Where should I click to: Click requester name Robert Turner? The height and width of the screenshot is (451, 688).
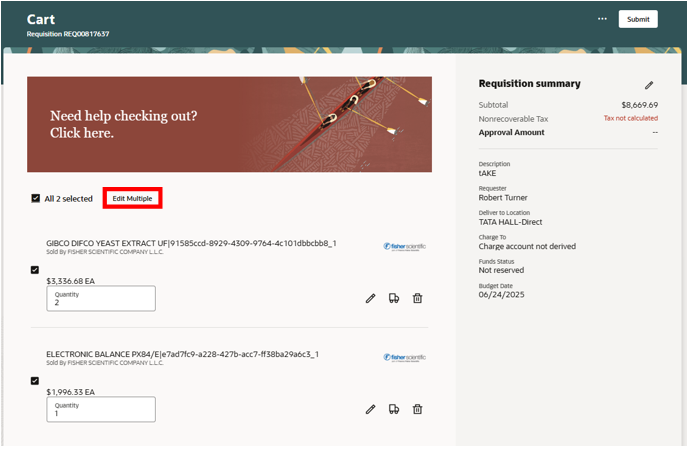pos(503,197)
